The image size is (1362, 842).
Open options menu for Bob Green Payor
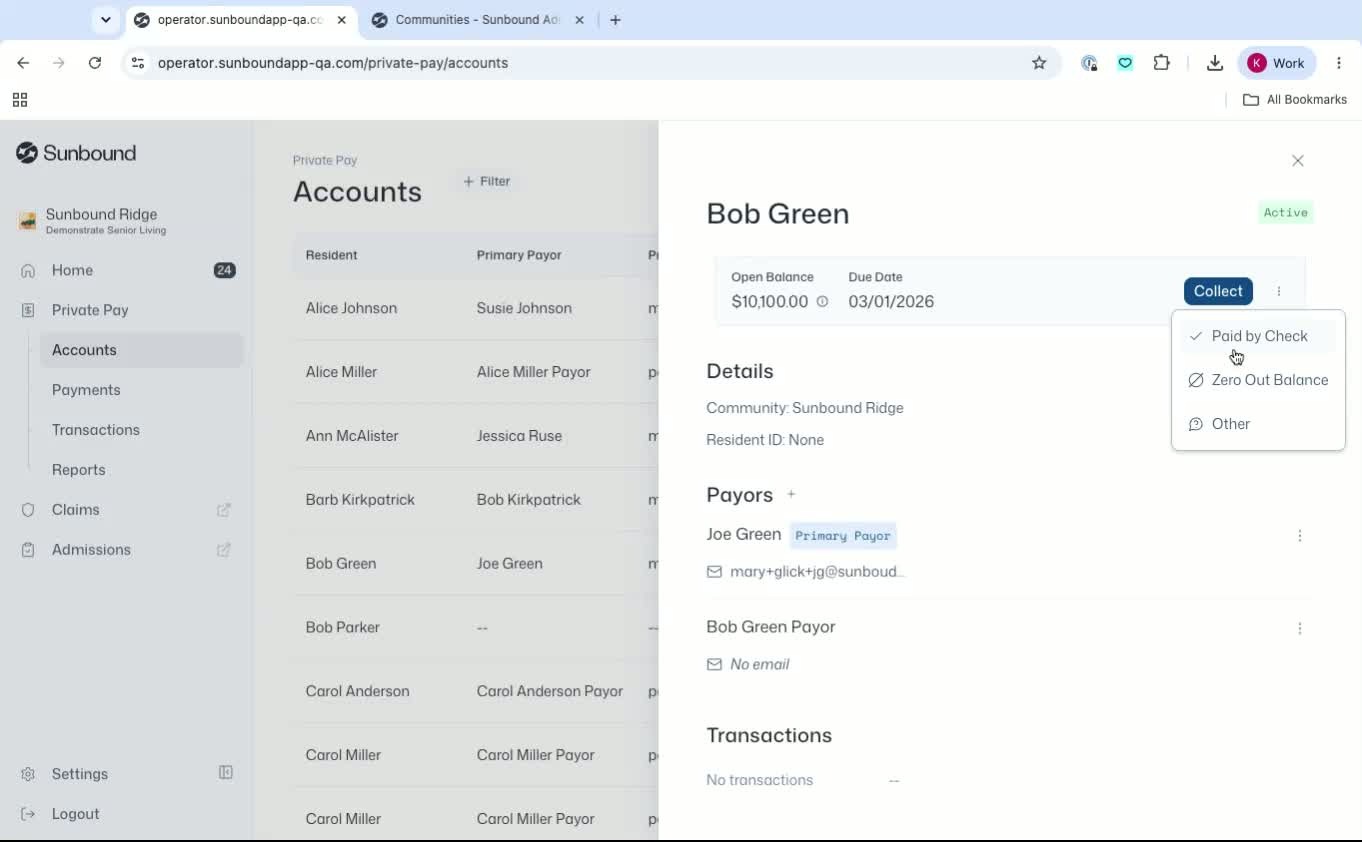(1300, 628)
